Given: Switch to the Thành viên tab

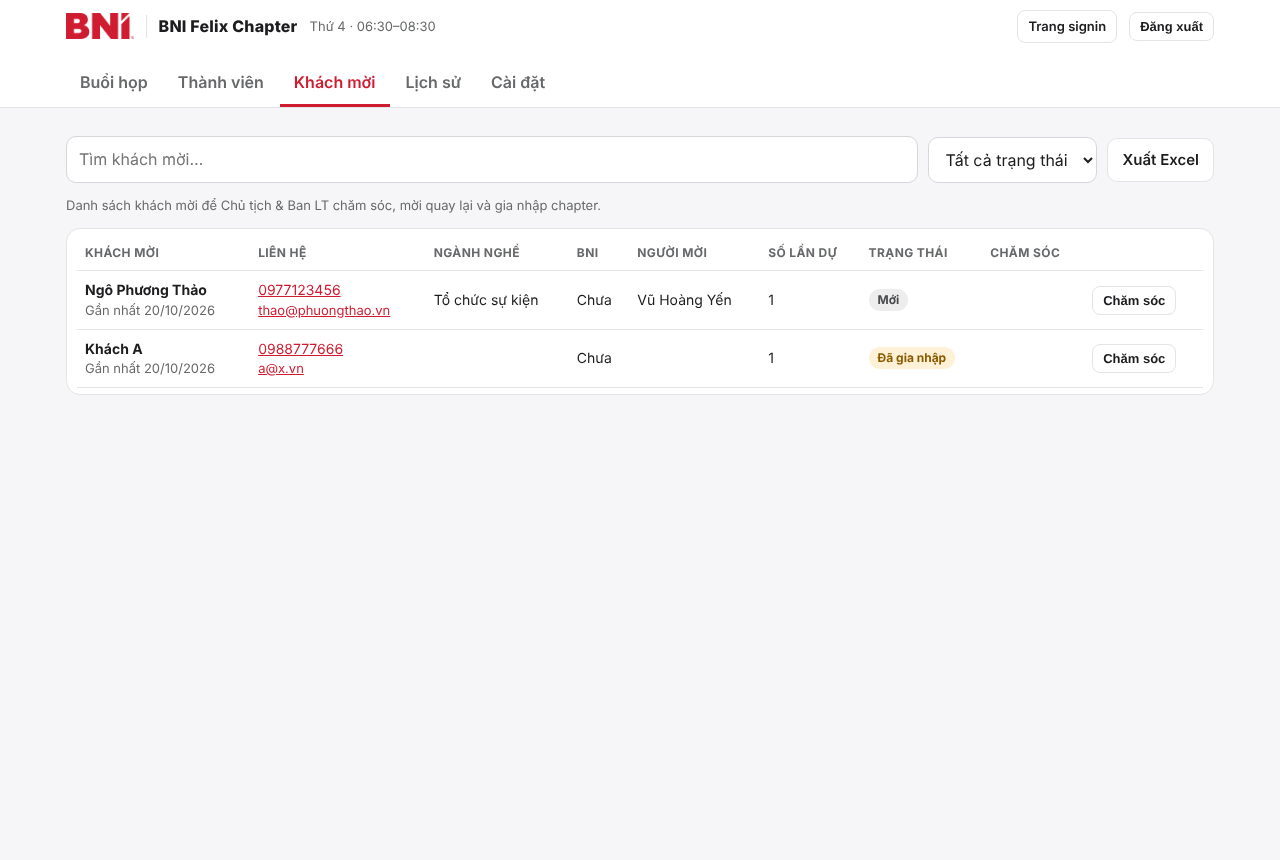Looking at the screenshot, I should [x=221, y=82].
